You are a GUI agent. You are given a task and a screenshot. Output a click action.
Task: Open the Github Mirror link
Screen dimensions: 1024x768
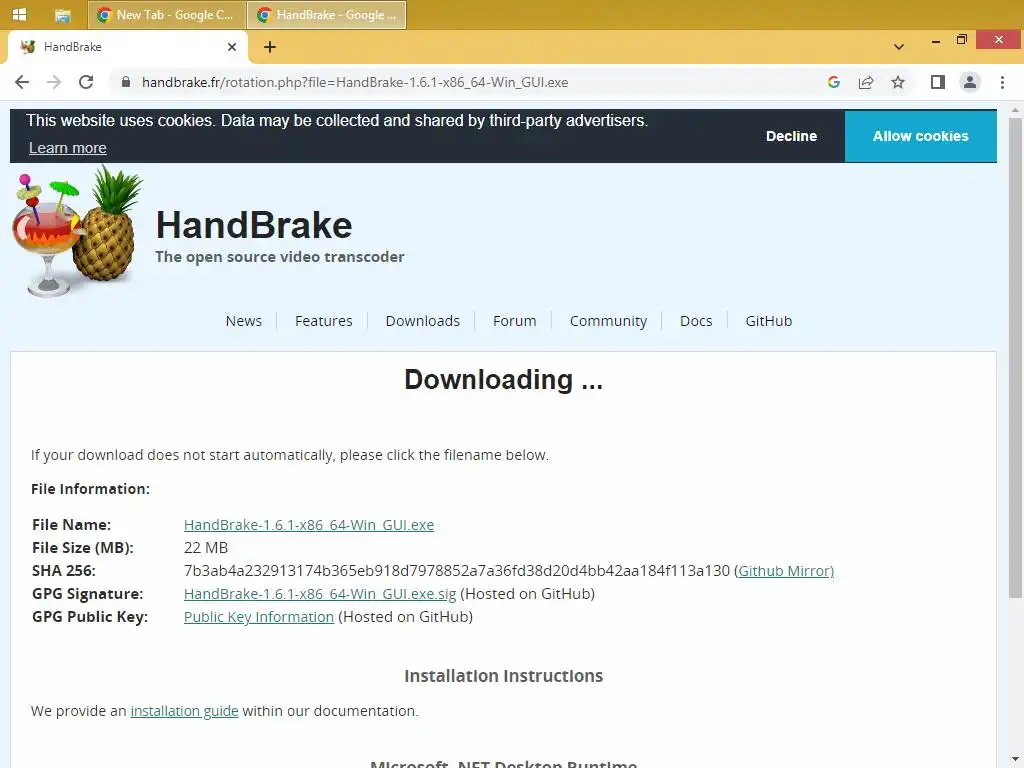[x=786, y=571]
